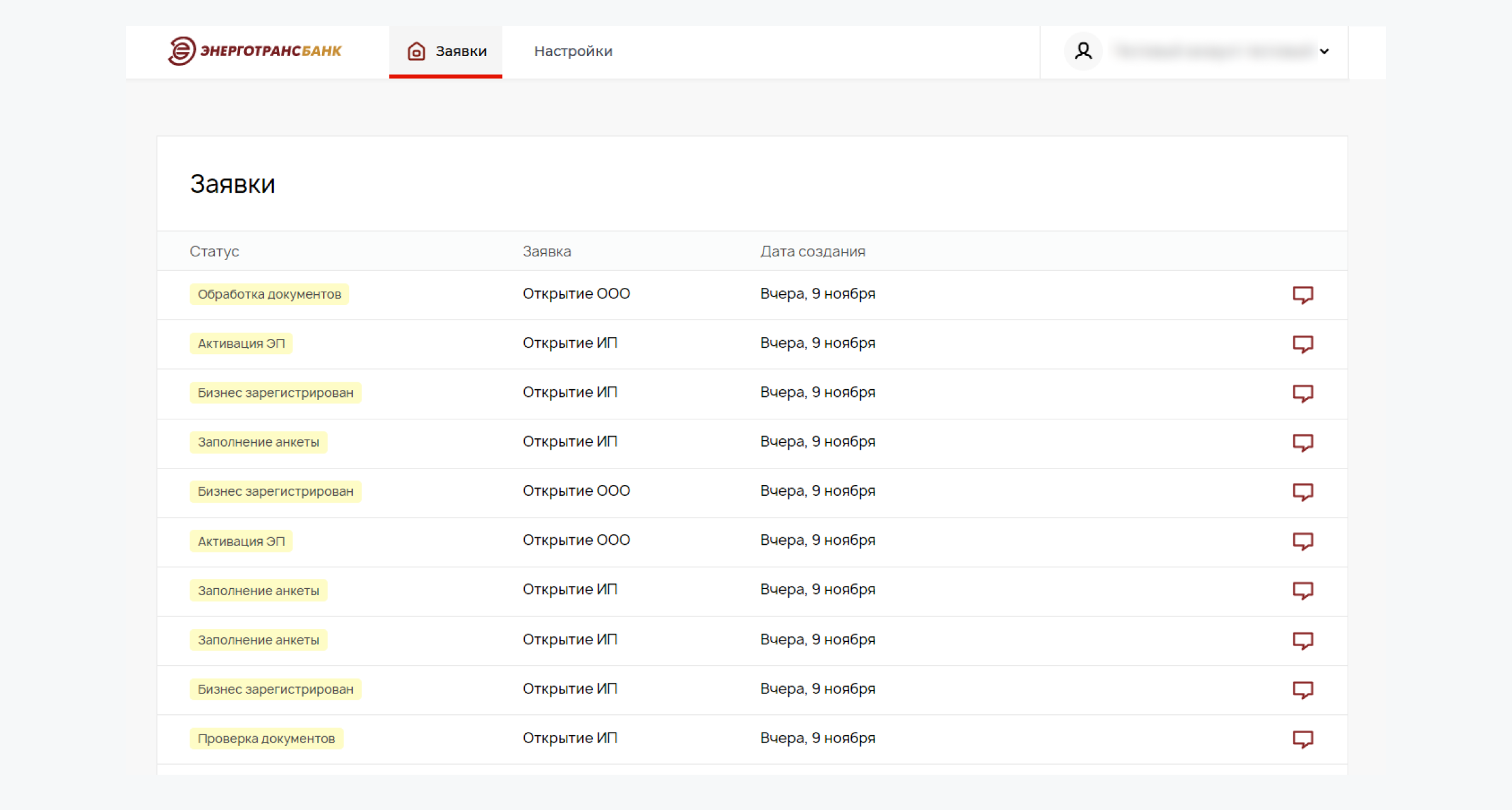Click the Статус column header
The image size is (1512, 810).
click(214, 251)
